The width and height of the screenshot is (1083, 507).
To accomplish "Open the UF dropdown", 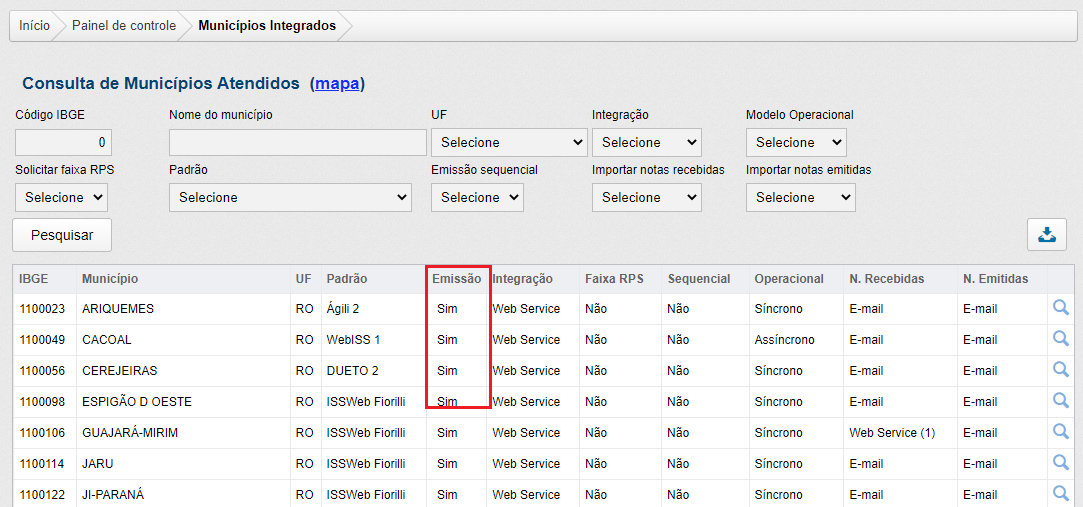I will [x=509, y=142].
